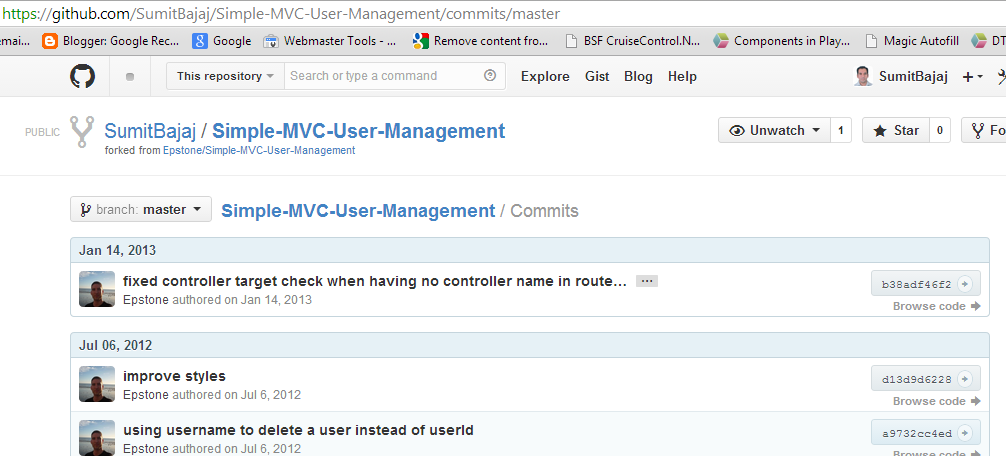
Task: Click the watchers count 1
Action: coord(841,130)
